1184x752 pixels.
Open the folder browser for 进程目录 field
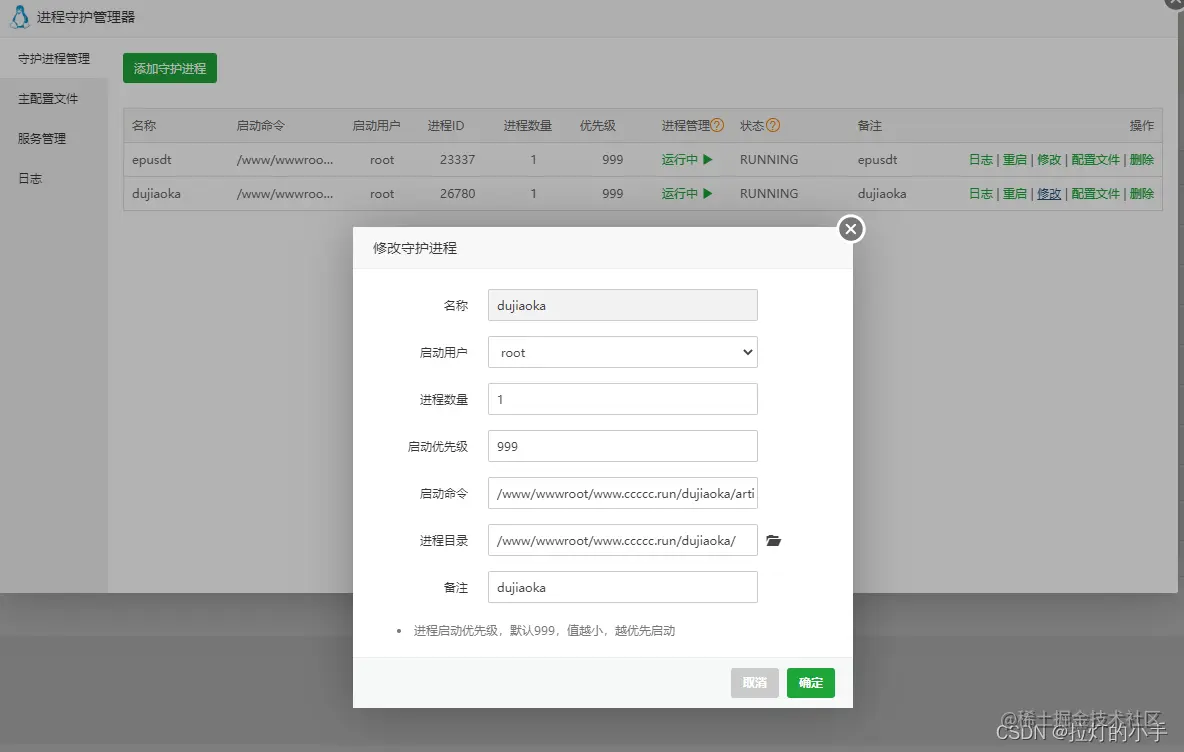[773, 540]
